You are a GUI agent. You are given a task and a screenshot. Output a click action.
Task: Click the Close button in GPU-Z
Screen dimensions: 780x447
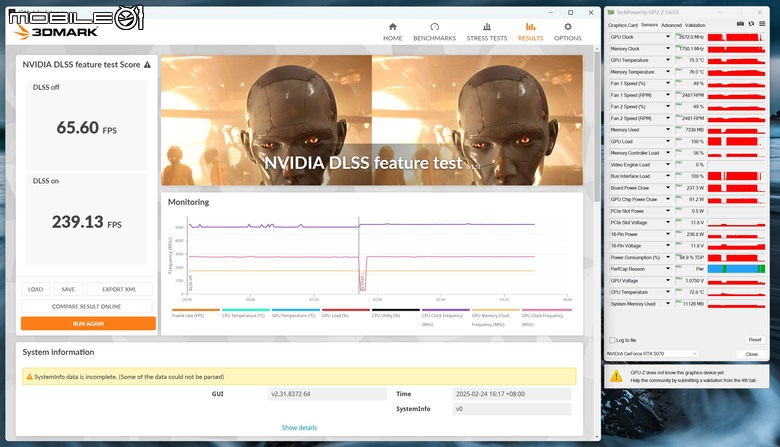[752, 354]
